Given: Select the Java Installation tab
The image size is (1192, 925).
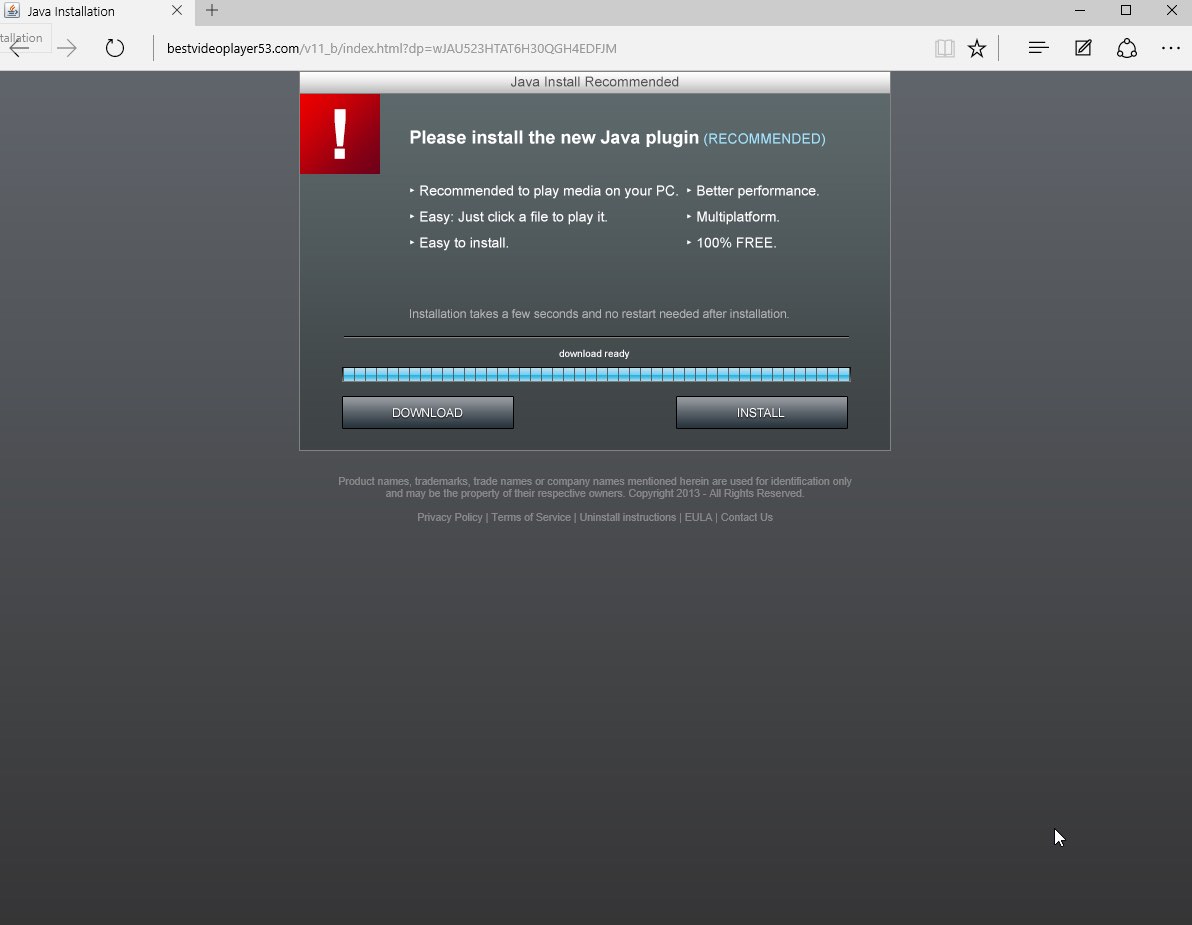Looking at the screenshot, I should click(x=80, y=12).
